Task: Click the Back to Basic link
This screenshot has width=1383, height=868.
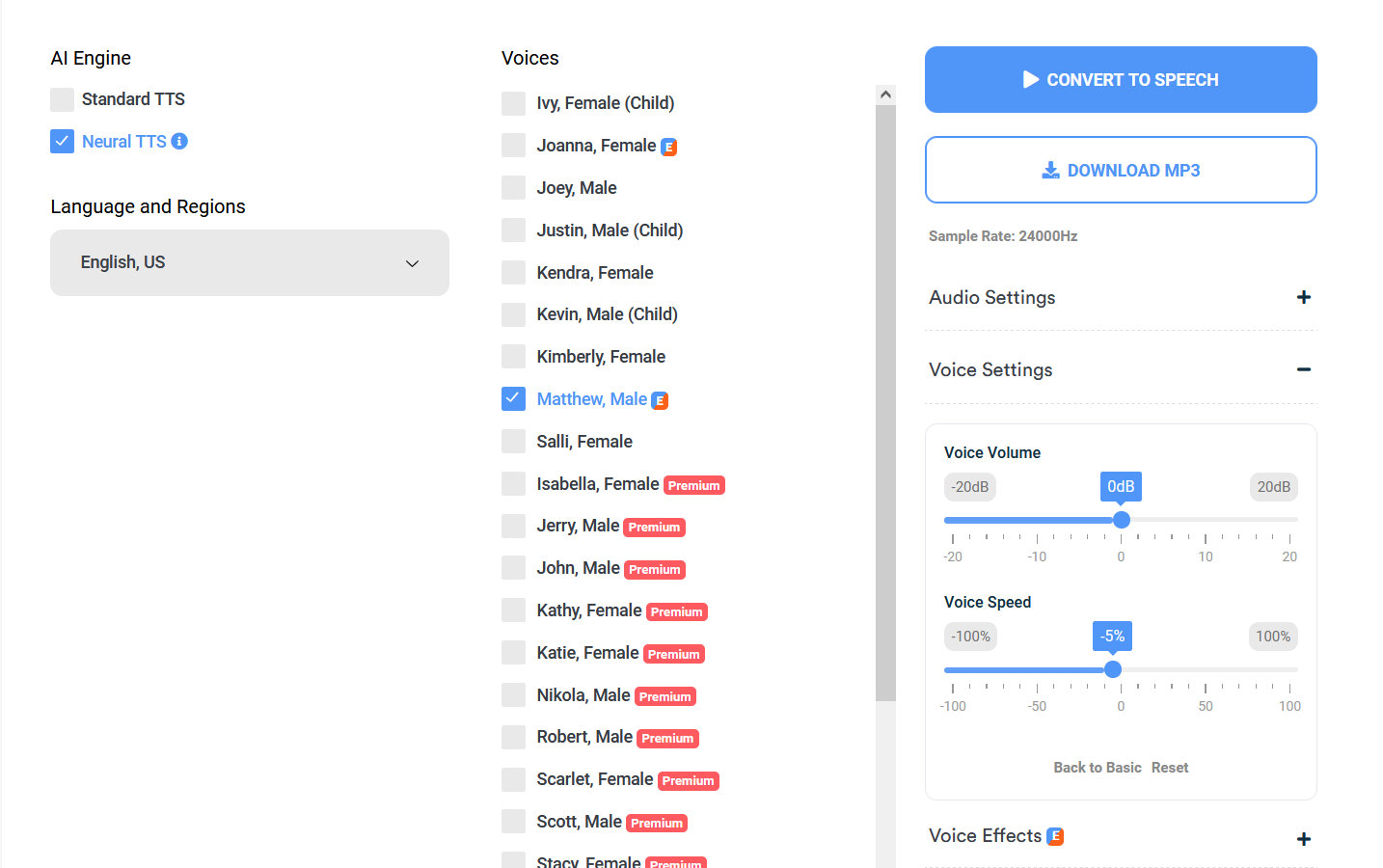Action: pyautogui.click(x=1097, y=768)
